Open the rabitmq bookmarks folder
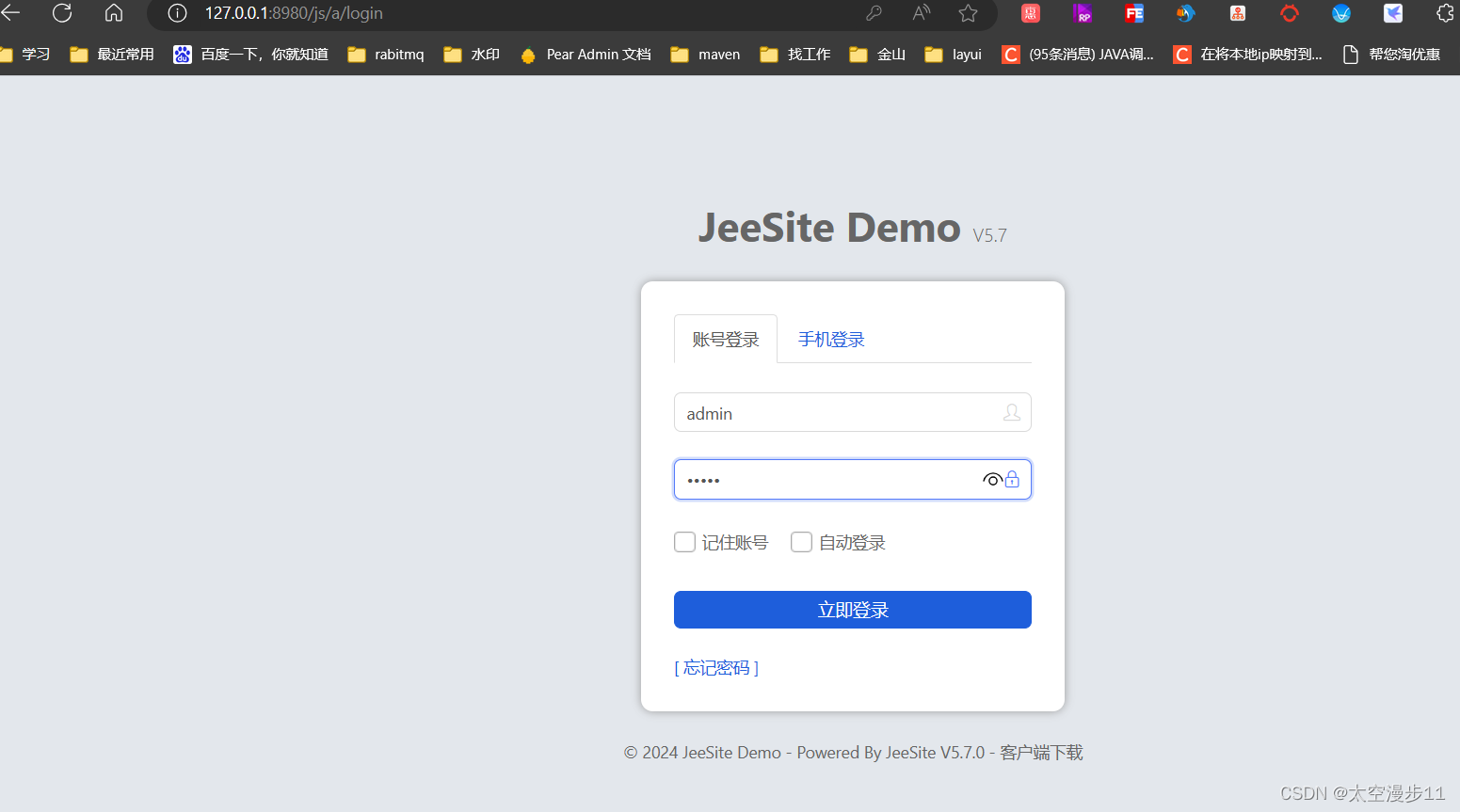The height and width of the screenshot is (812, 1460). tap(386, 55)
